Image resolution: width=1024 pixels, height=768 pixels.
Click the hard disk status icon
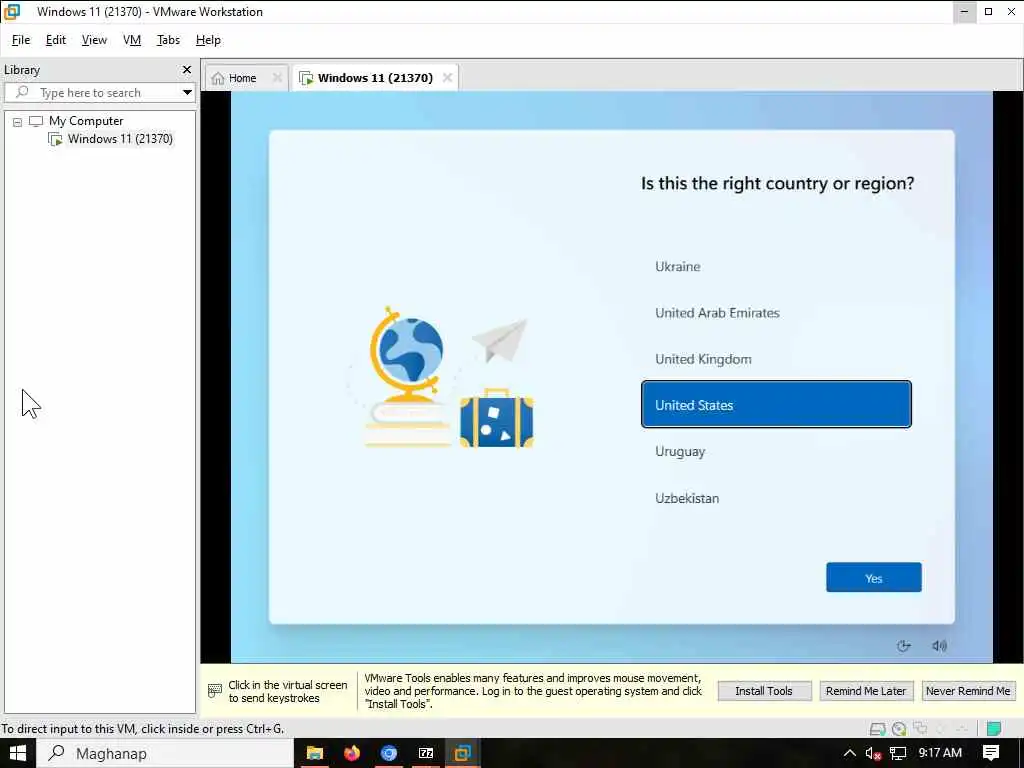pyautogui.click(x=878, y=729)
